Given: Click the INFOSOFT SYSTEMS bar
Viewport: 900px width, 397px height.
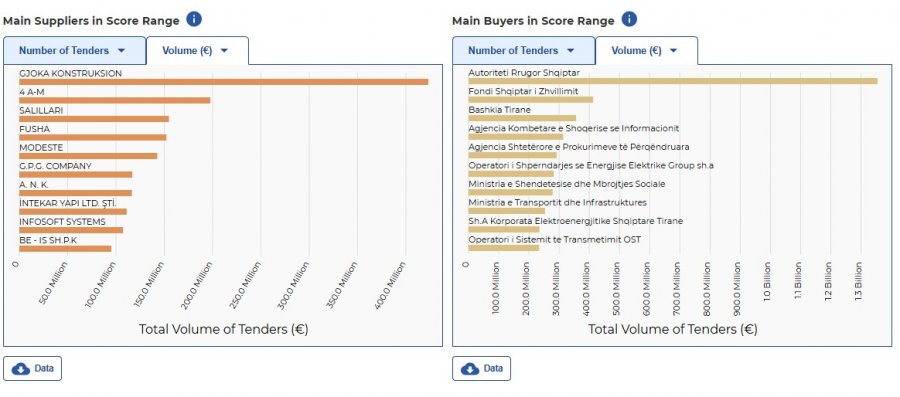Looking at the screenshot, I should coord(71,230).
